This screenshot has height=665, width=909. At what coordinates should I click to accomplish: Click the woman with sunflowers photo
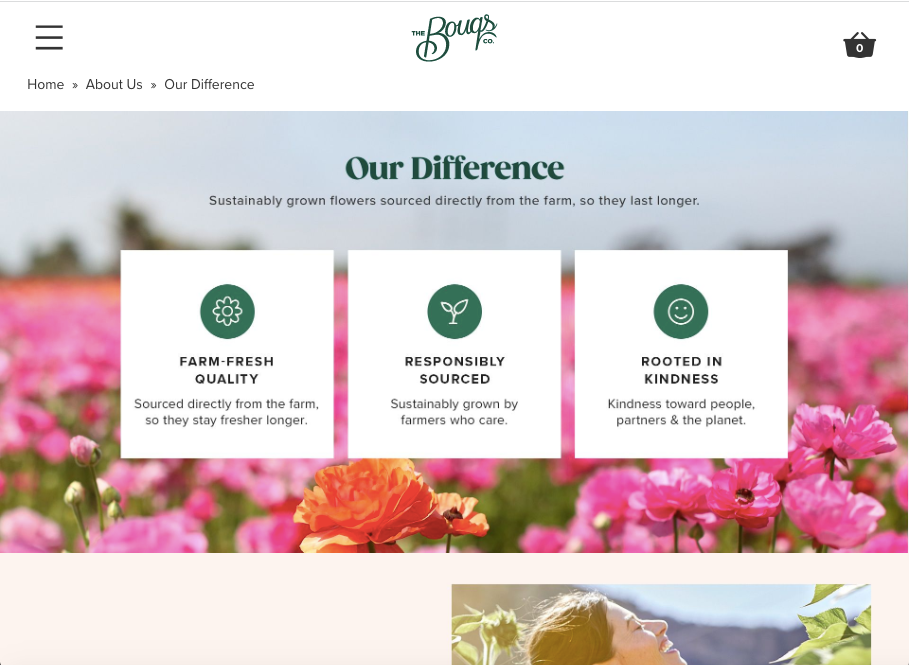[661, 624]
